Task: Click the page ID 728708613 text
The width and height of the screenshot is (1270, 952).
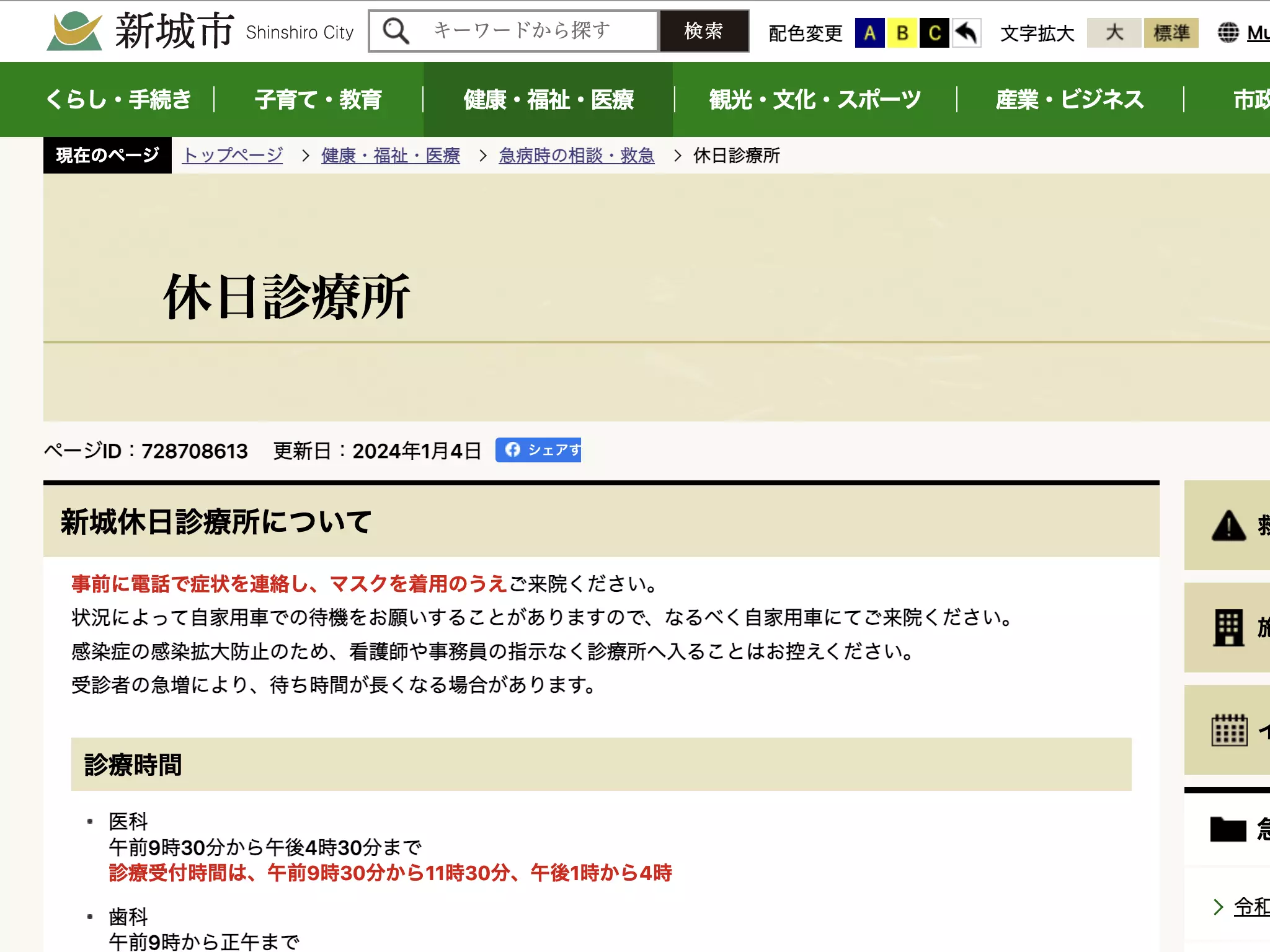Action: click(146, 451)
